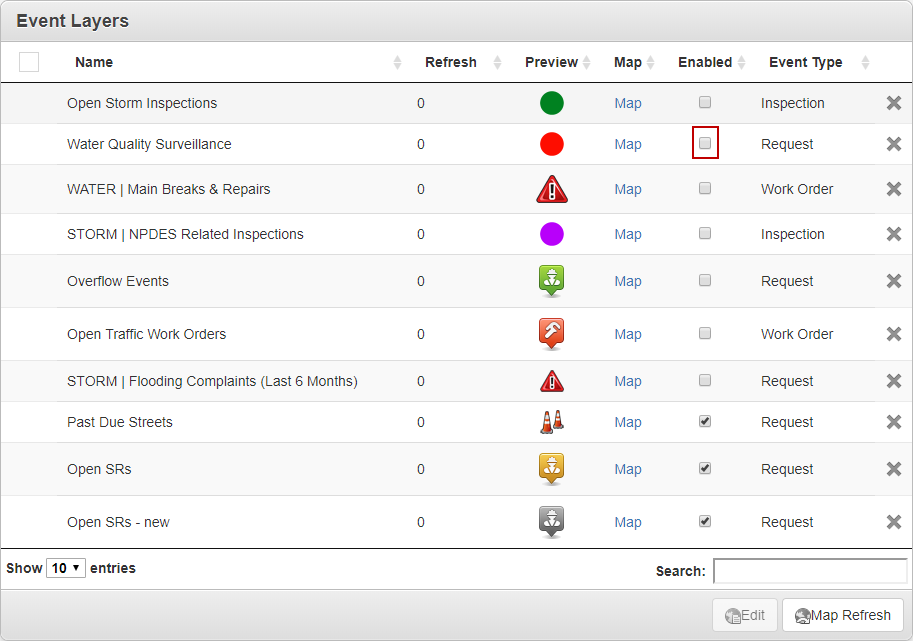Viewport: 913px width, 641px height.
Task: Click the yellow marker icon for Open SRs
Action: click(552, 469)
